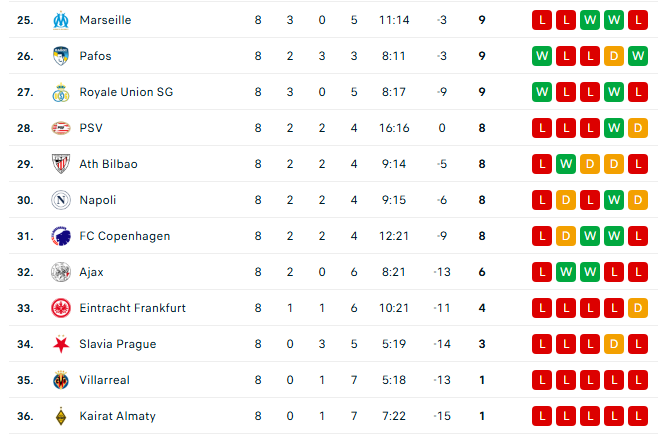Open the Slavia Prague star logo

point(59,344)
